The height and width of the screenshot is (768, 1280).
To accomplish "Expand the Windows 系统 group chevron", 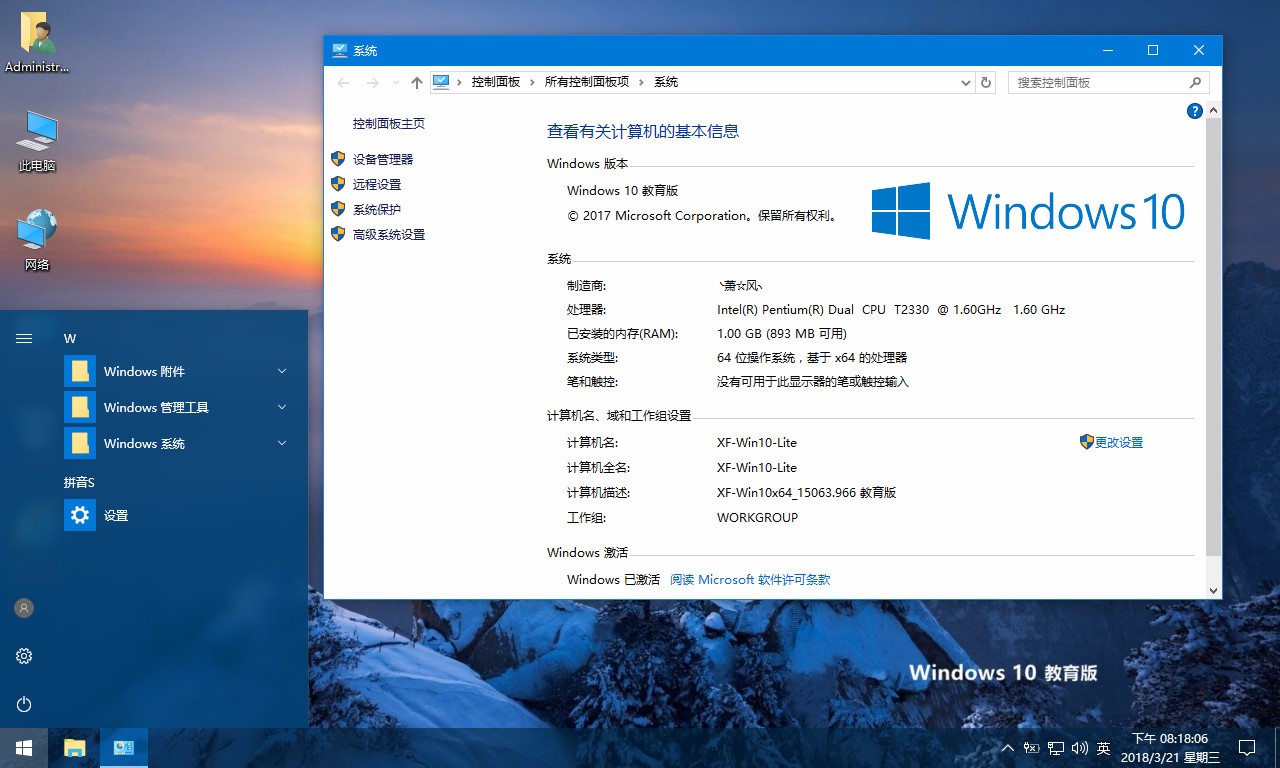I will pyautogui.click(x=282, y=443).
